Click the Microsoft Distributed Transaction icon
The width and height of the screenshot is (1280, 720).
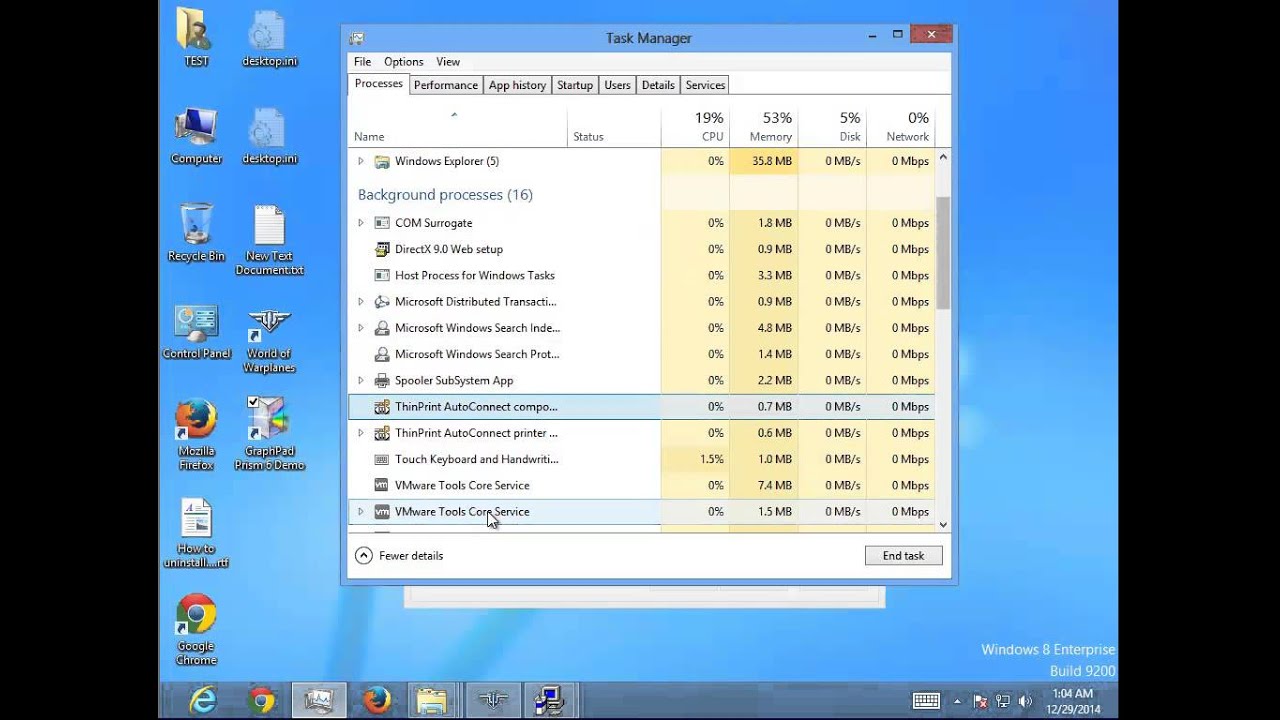(381, 301)
